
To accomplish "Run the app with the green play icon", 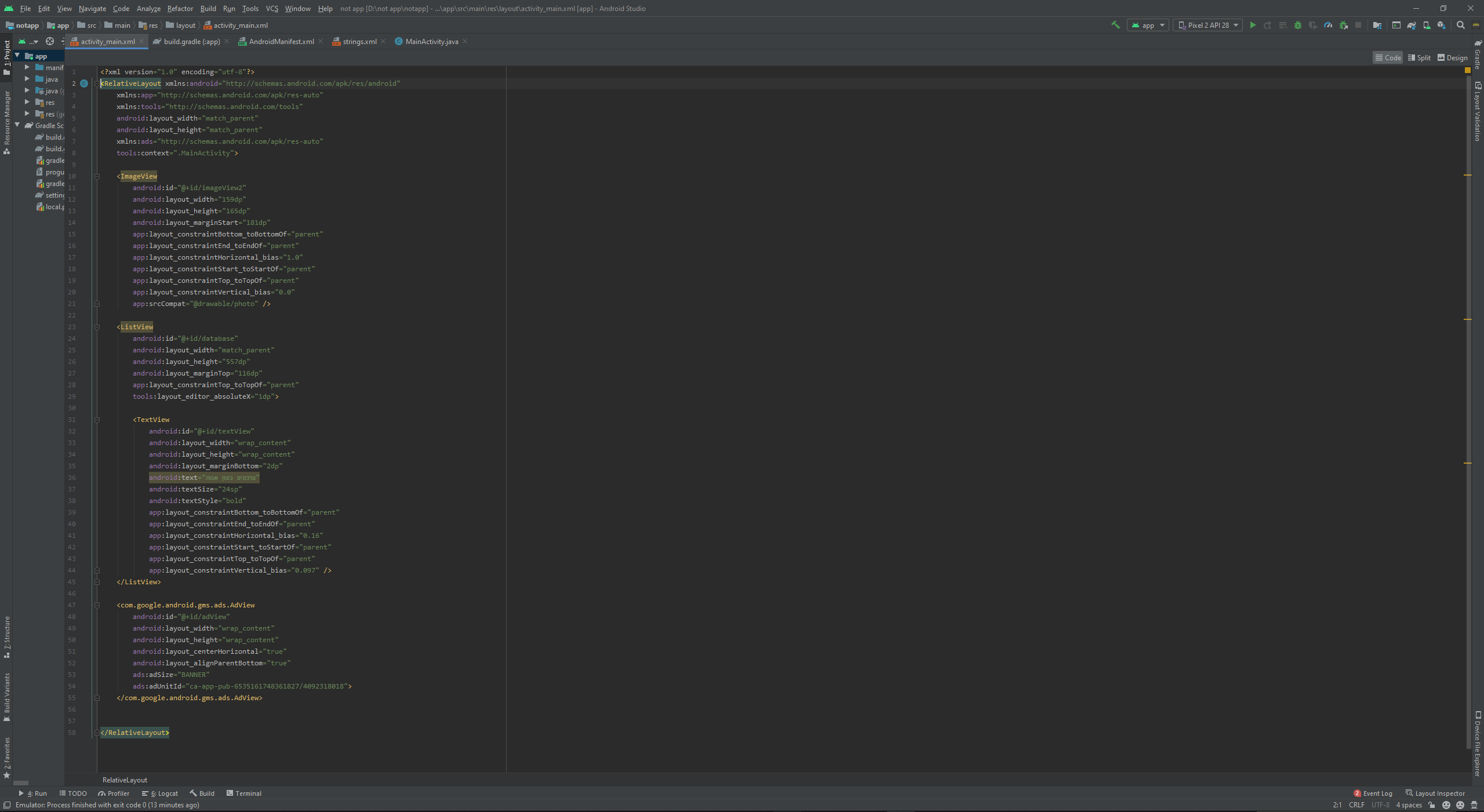I will coord(1253,25).
